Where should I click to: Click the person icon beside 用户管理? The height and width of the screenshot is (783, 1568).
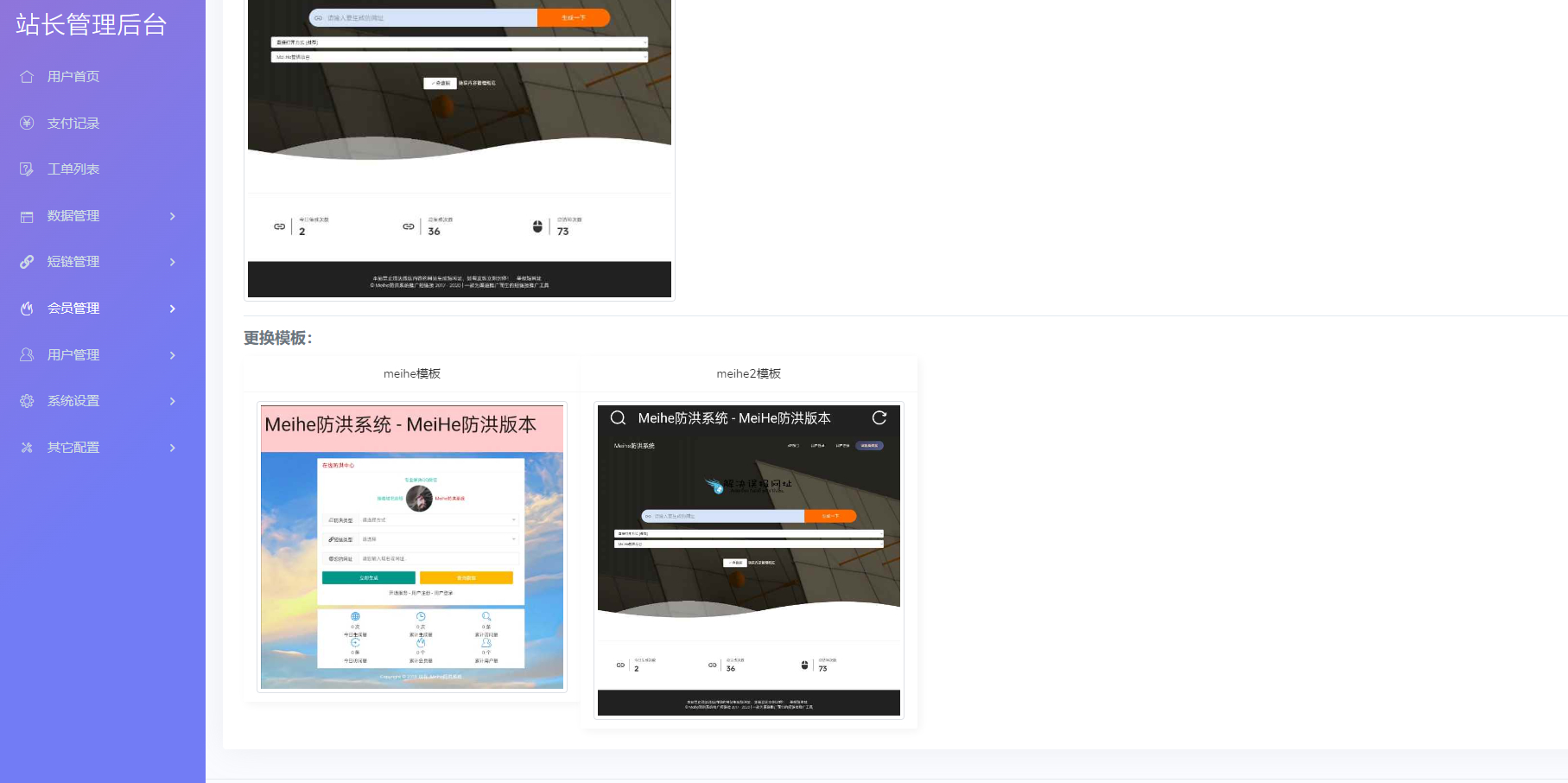pos(27,355)
